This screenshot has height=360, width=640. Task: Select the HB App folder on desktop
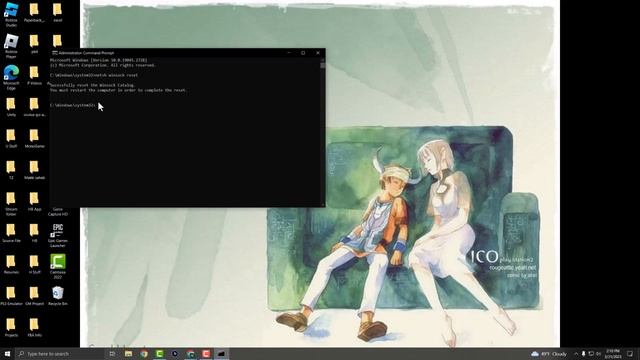pos(34,202)
